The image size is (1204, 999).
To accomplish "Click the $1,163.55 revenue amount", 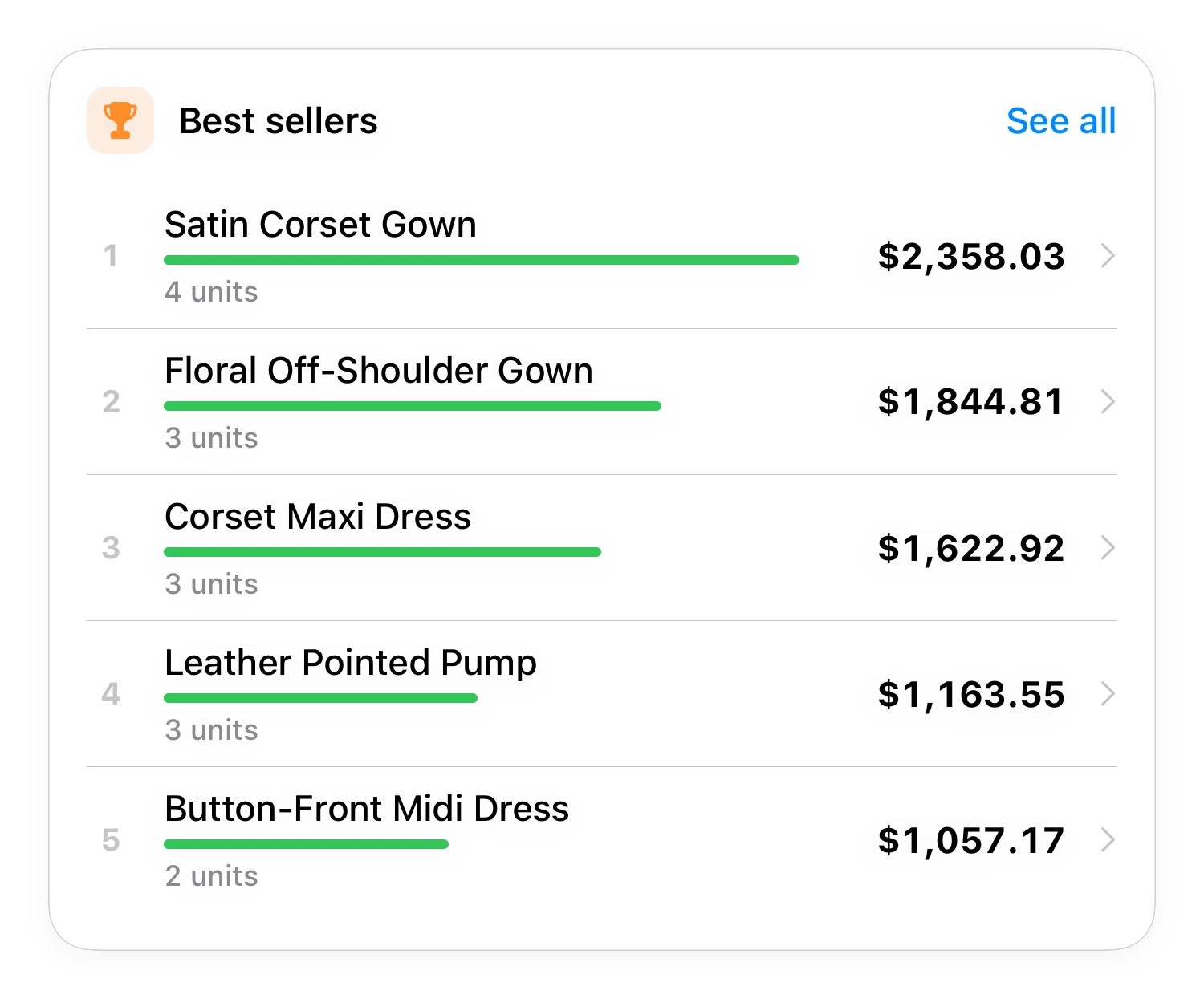I will pyautogui.click(x=971, y=695).
